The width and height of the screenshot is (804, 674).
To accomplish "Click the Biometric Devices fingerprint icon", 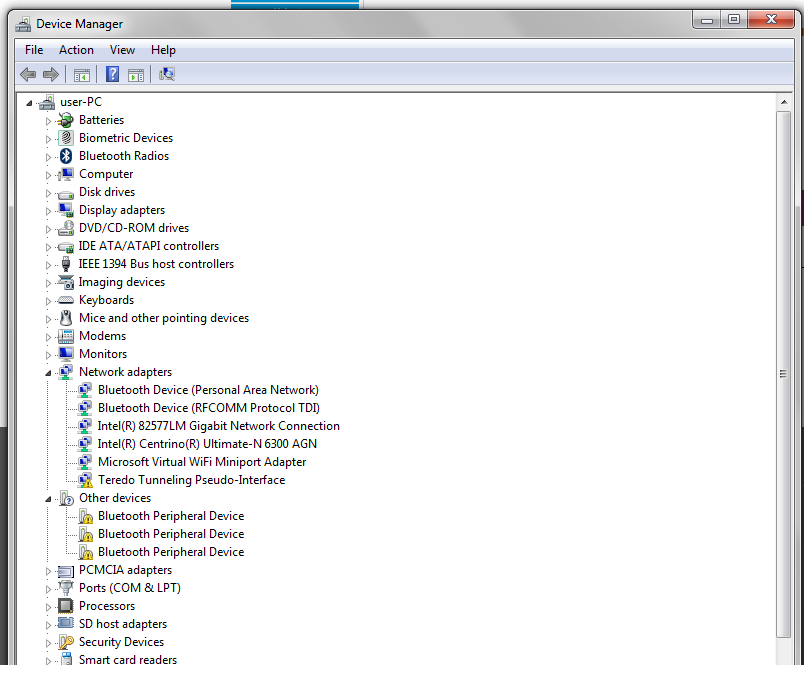I will [x=65, y=138].
